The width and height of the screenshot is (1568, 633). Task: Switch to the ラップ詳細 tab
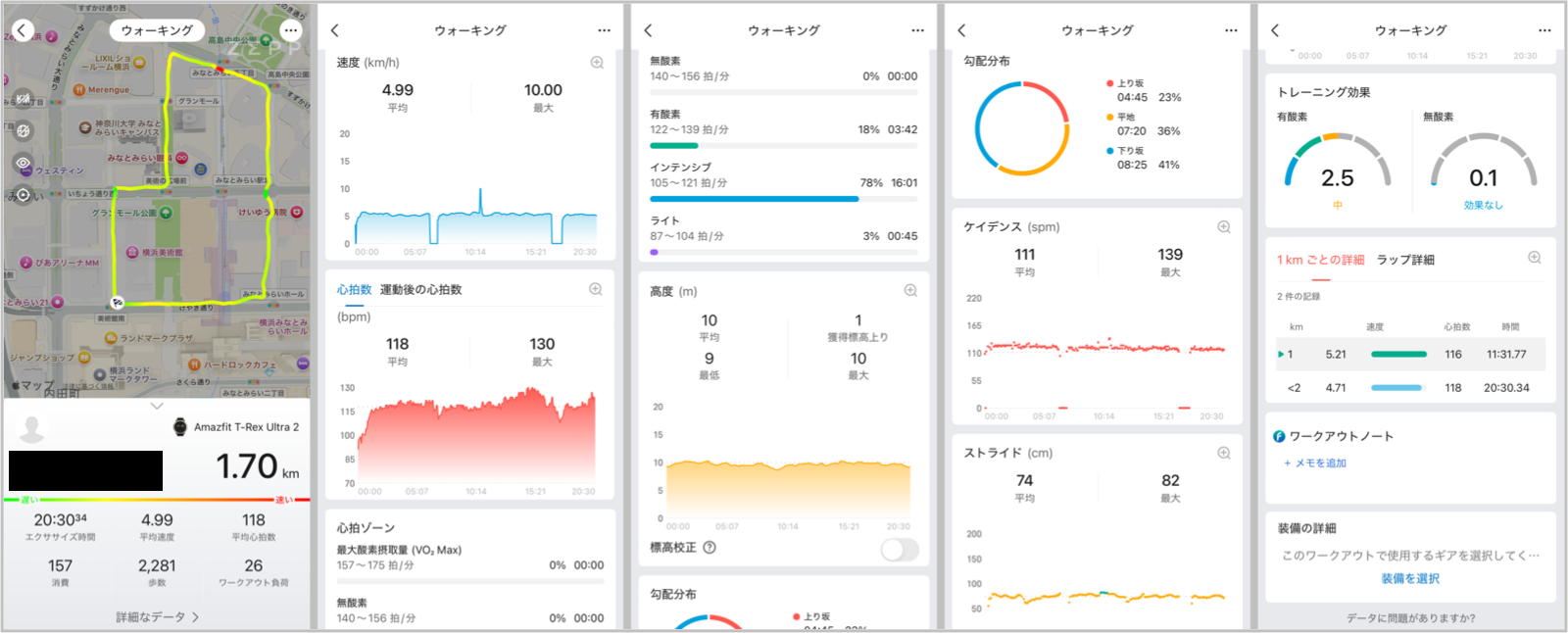[x=1405, y=260]
